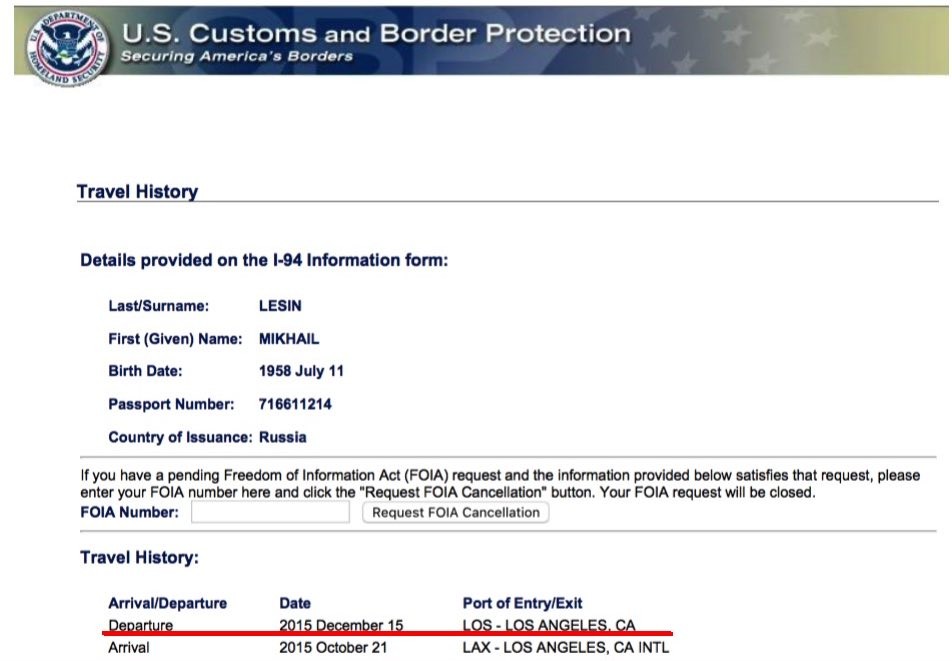Click the LOS - LOS ANGELES, CA port entry
The height and width of the screenshot is (661, 952).
click(549, 626)
